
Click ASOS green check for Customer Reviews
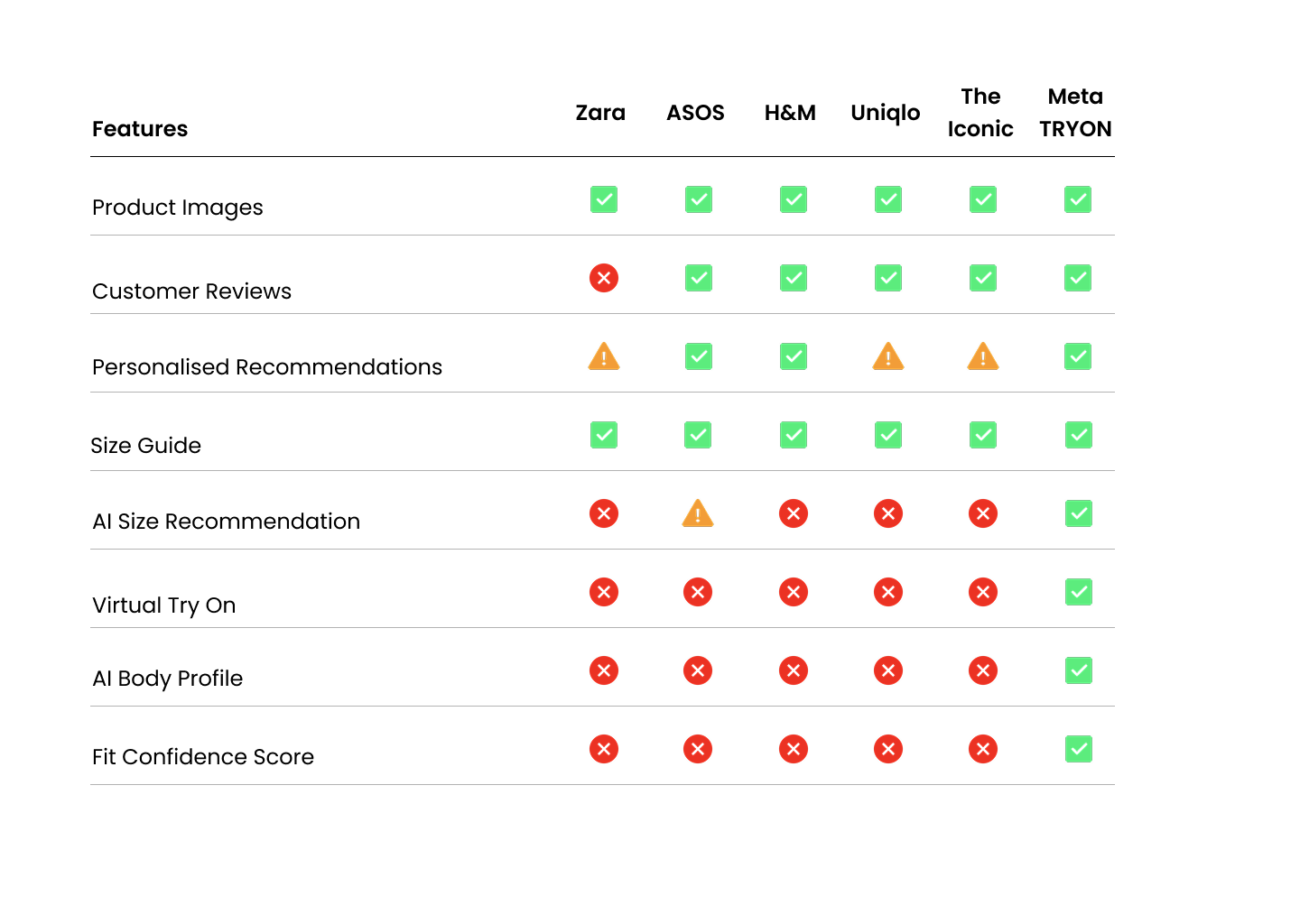coord(699,278)
